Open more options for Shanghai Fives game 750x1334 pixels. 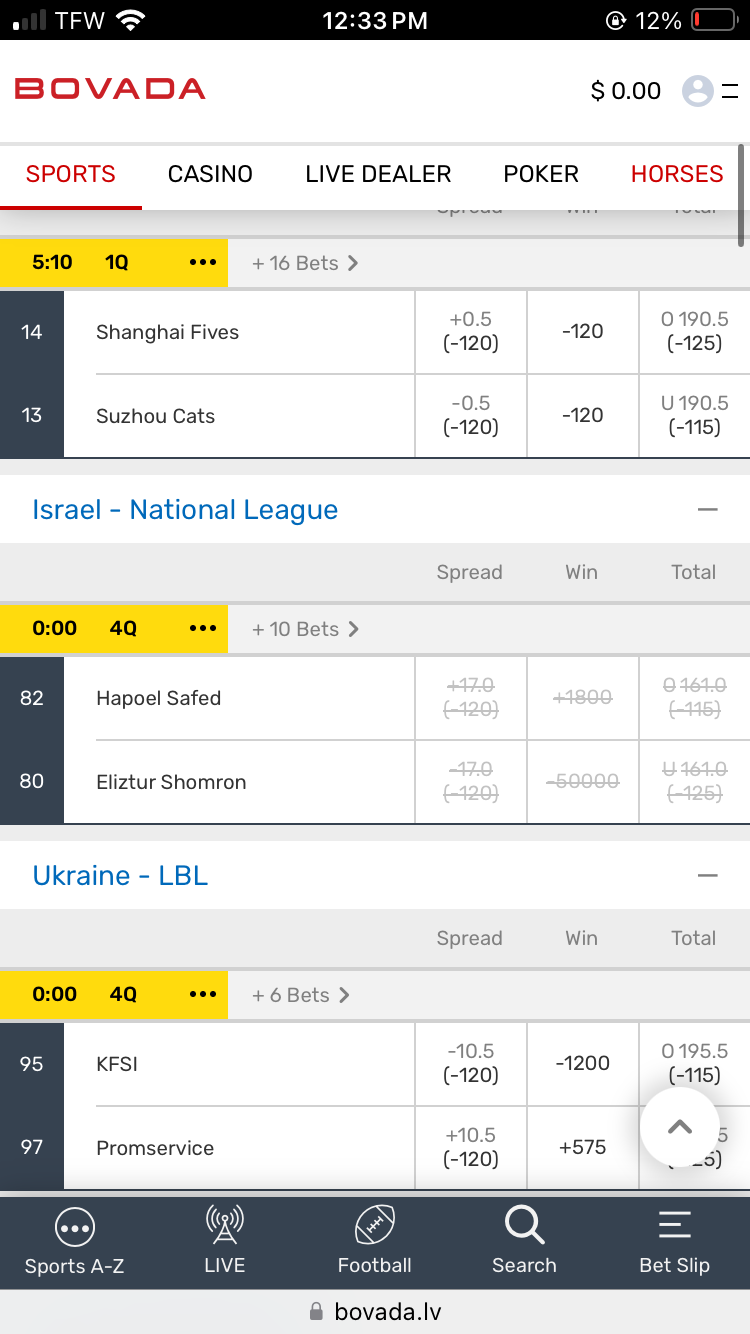[x=203, y=263]
